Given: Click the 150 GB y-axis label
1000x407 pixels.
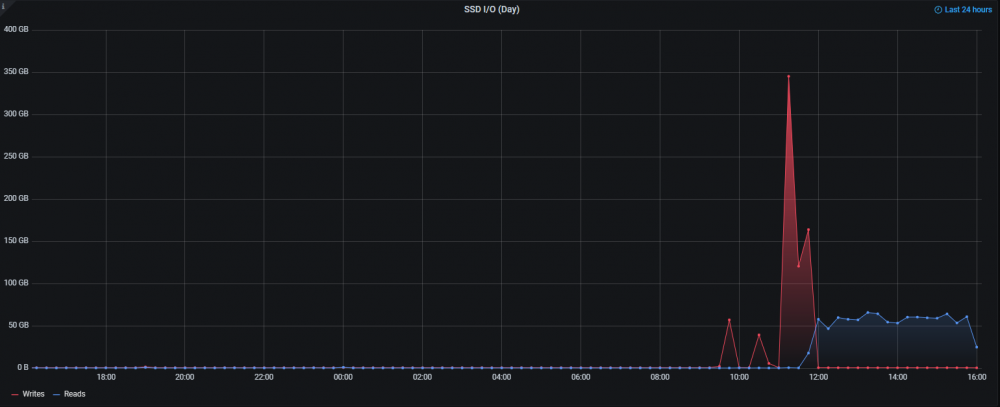Looking at the screenshot, I should (x=16, y=241).
